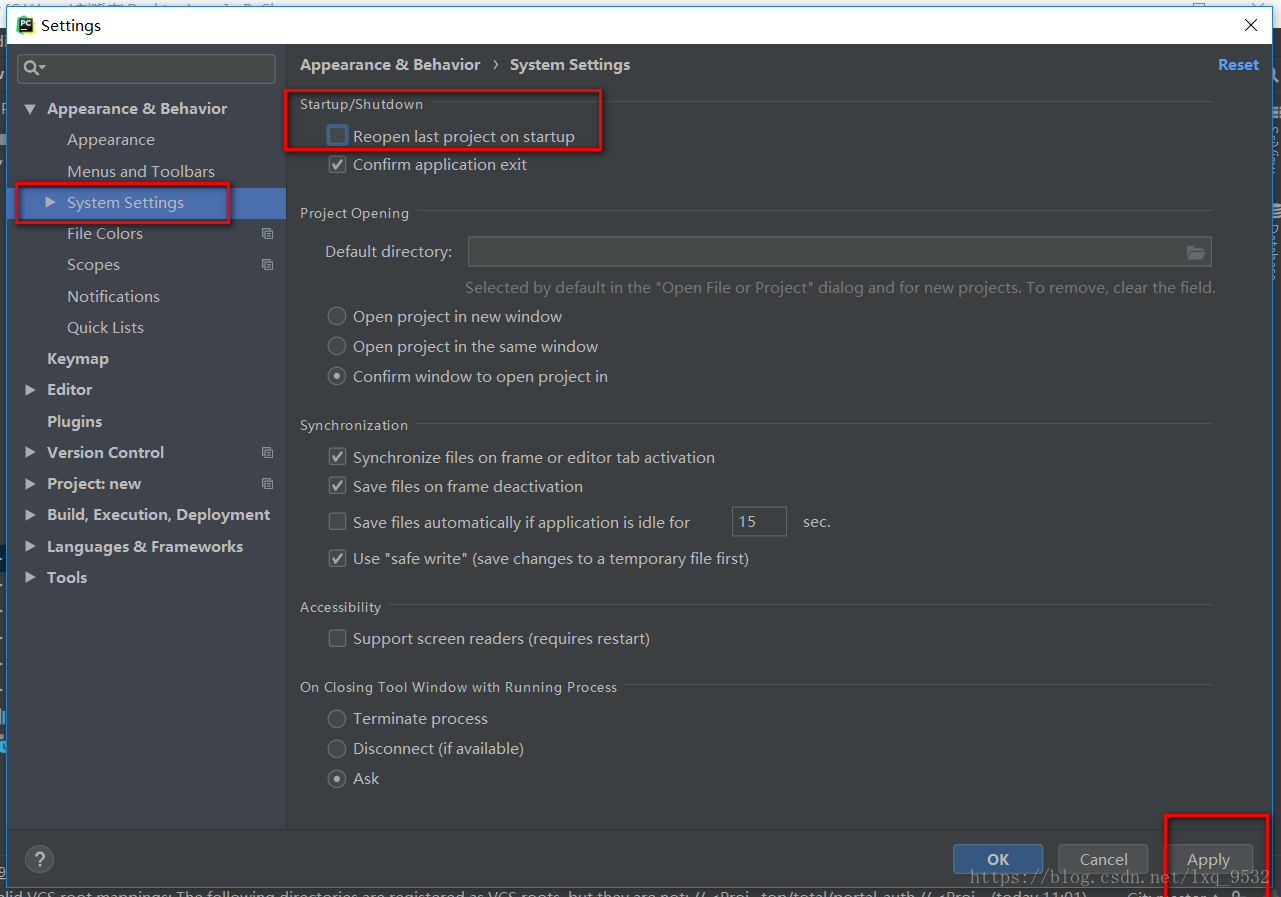Open the Scopes settings page
Screen dimensions: 1281x897
pyautogui.click(x=93, y=264)
